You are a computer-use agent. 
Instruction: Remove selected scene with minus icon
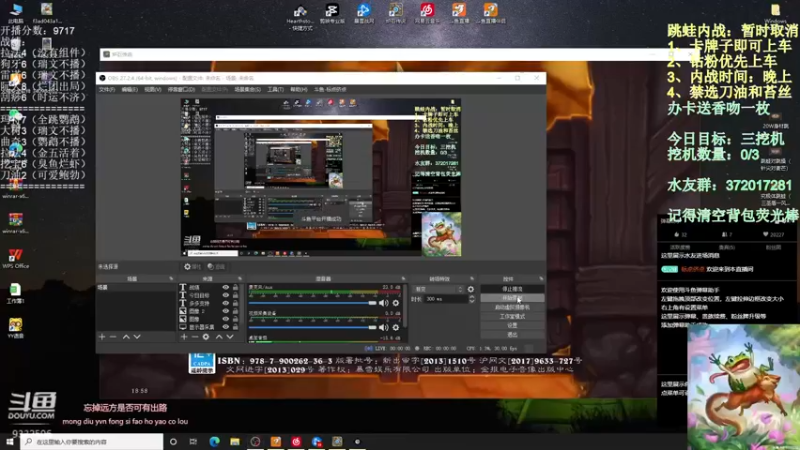pyautogui.click(x=113, y=337)
